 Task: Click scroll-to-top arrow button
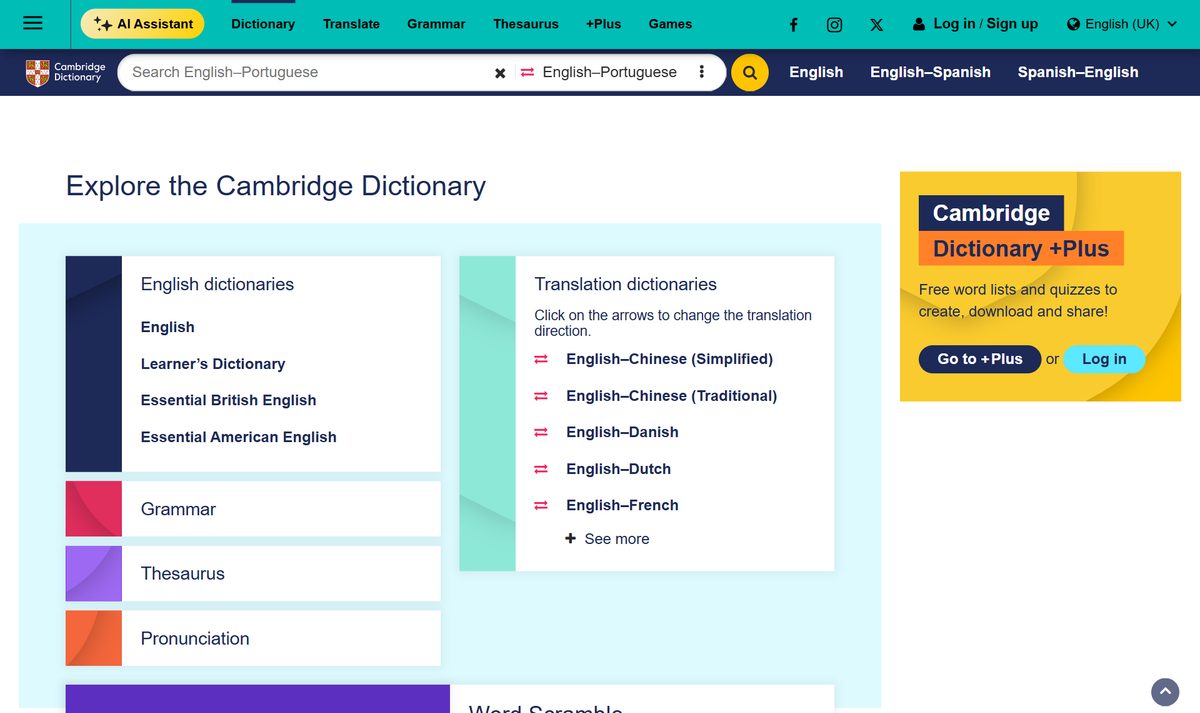pos(1165,691)
